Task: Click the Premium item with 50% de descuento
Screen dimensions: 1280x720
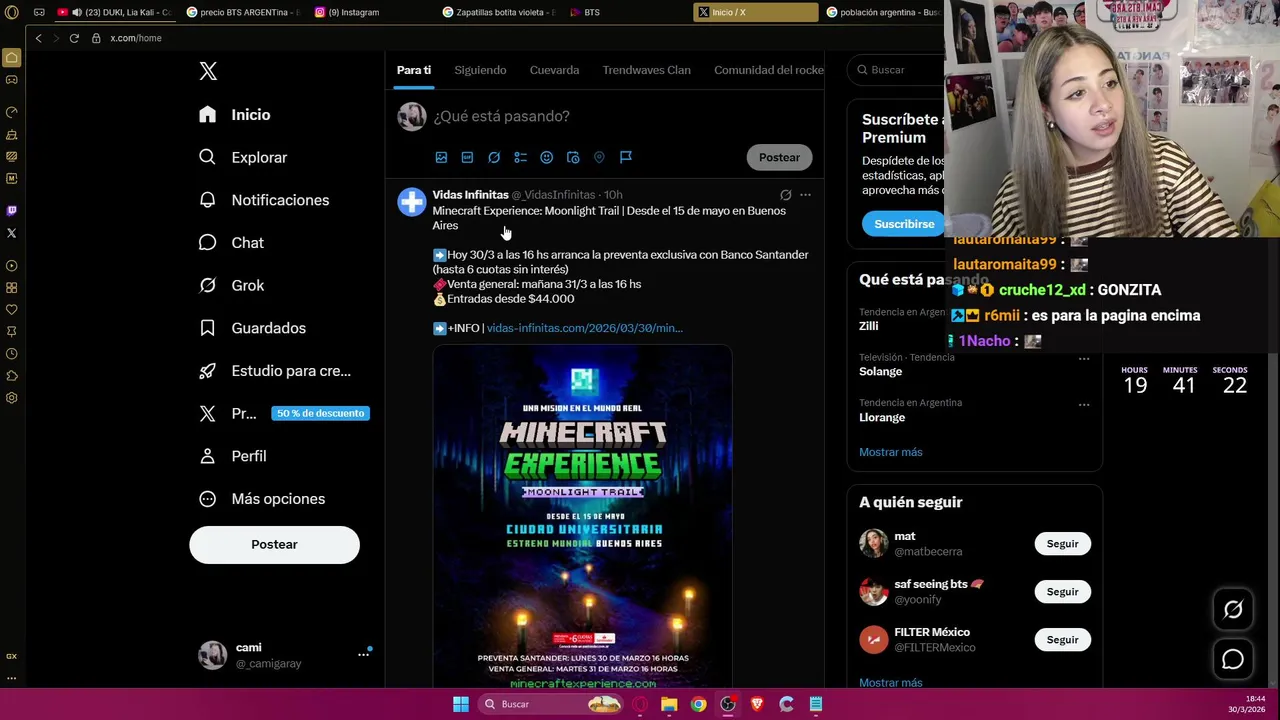Action: (284, 413)
